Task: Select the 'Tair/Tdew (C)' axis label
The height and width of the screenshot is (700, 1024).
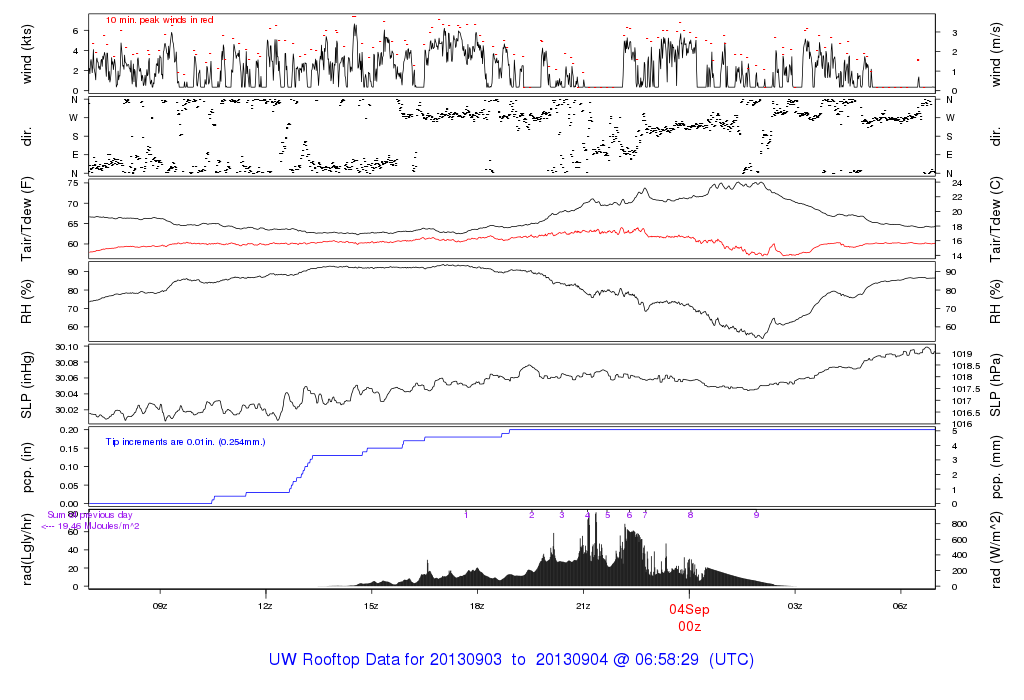Action: 995,219
